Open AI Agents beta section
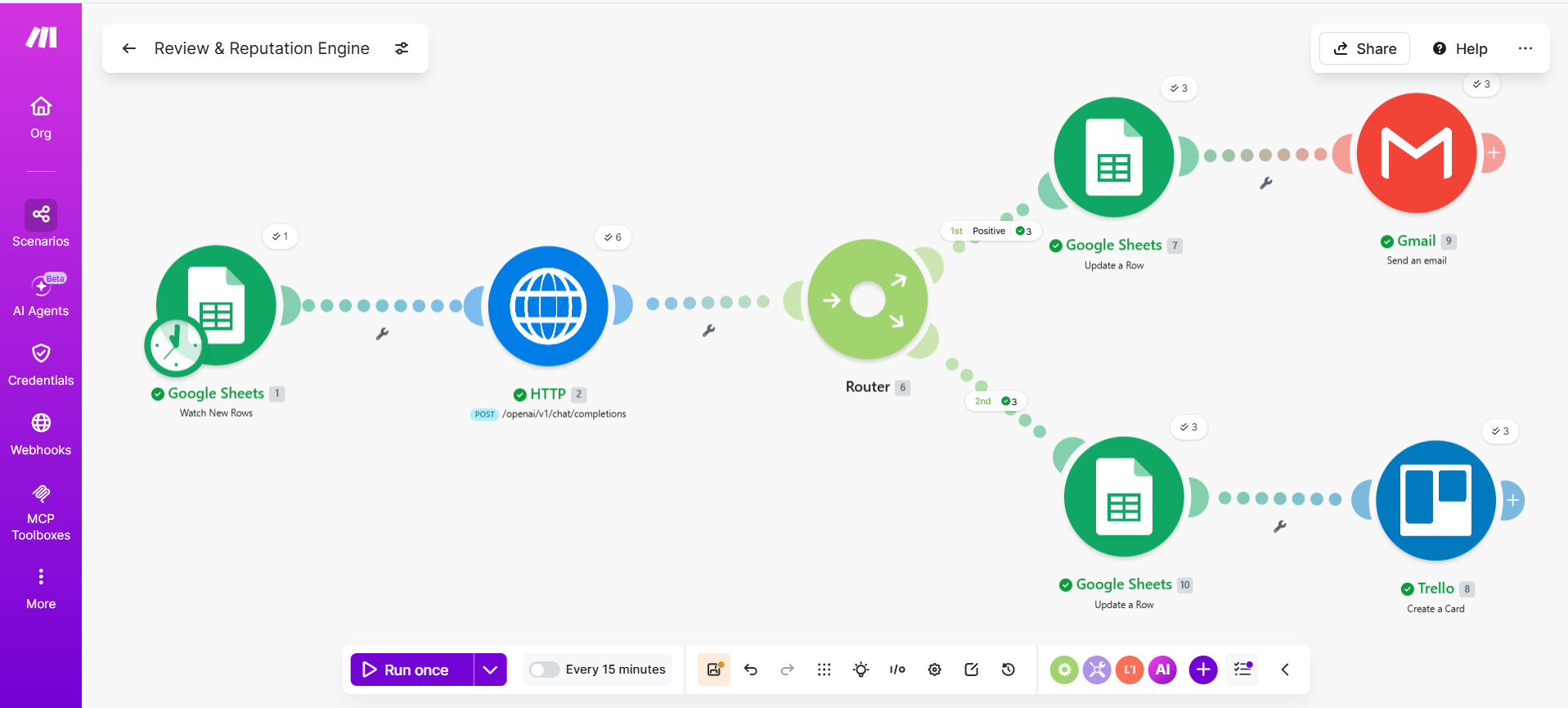This screenshot has width=1568, height=708. coord(41,295)
